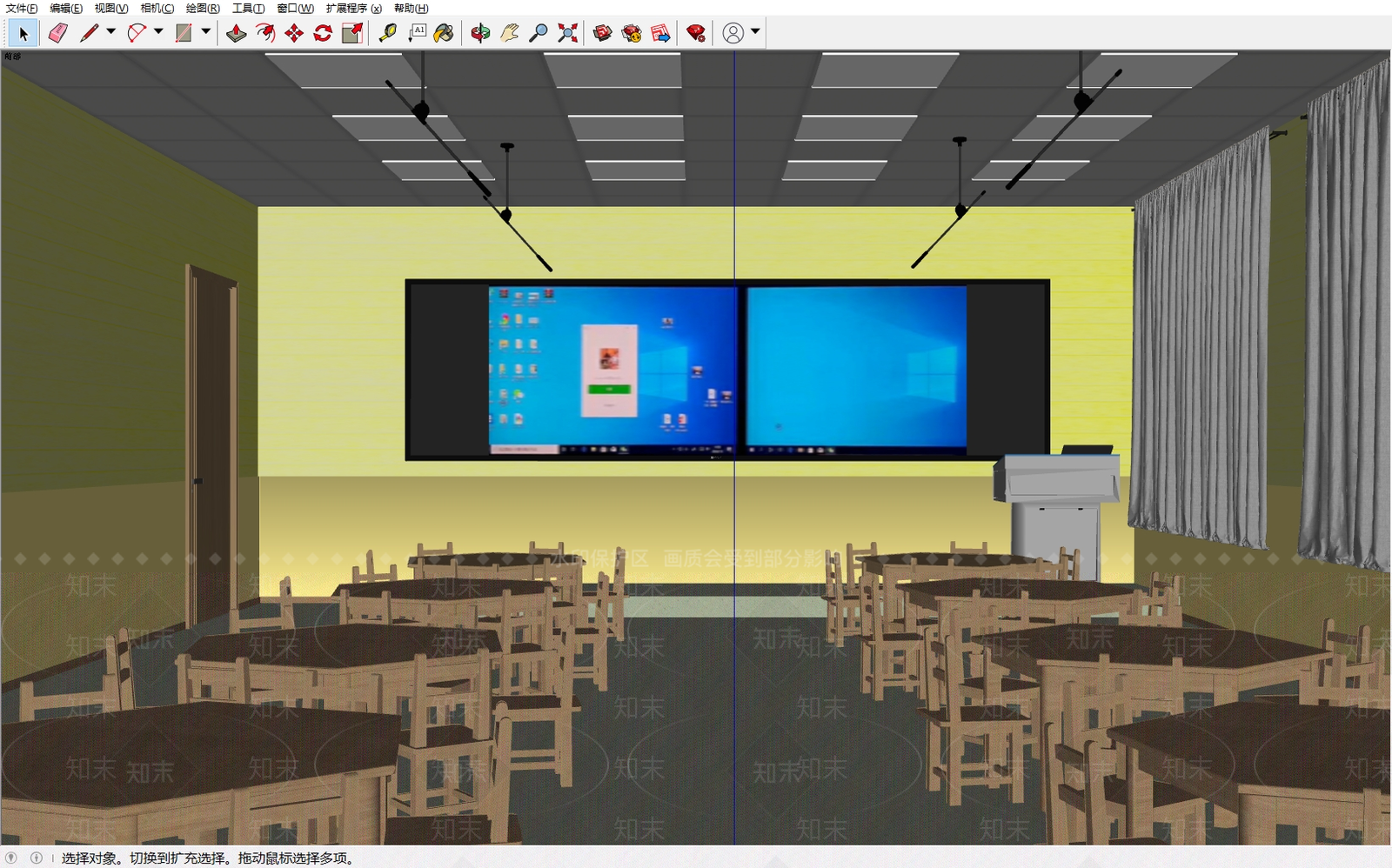Click the status bar geolocation icon
This screenshot has height=868, width=1392.
tap(11, 858)
